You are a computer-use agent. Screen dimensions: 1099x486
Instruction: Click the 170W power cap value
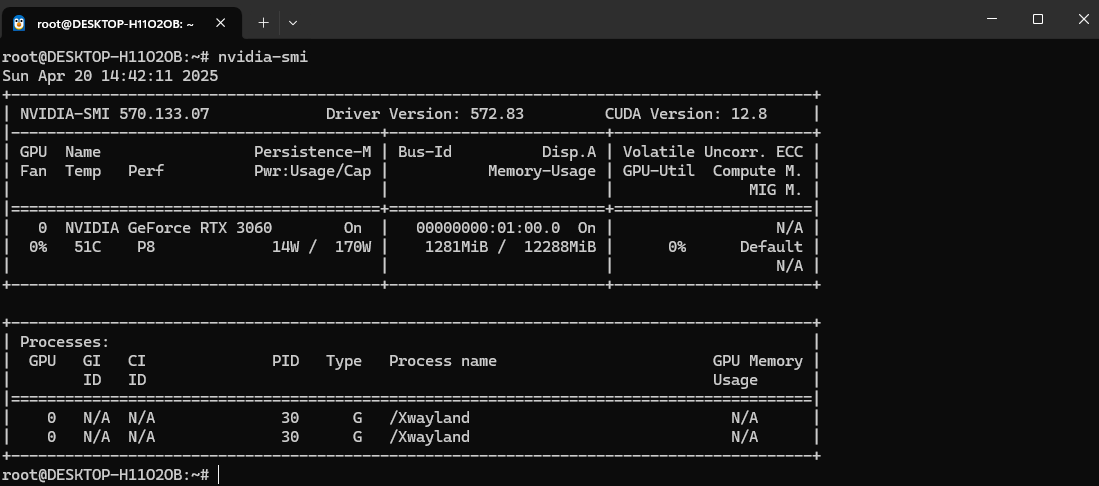pyautogui.click(x=353, y=247)
